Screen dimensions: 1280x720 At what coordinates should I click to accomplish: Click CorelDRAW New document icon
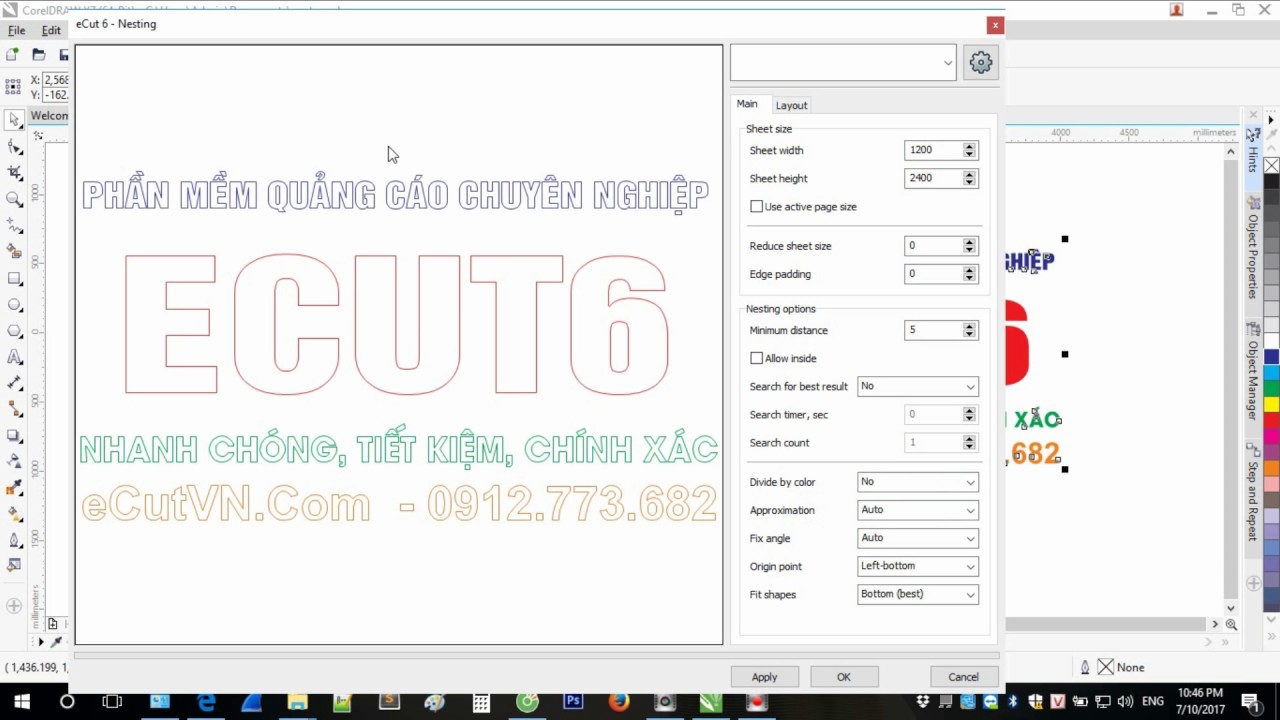tap(12, 55)
